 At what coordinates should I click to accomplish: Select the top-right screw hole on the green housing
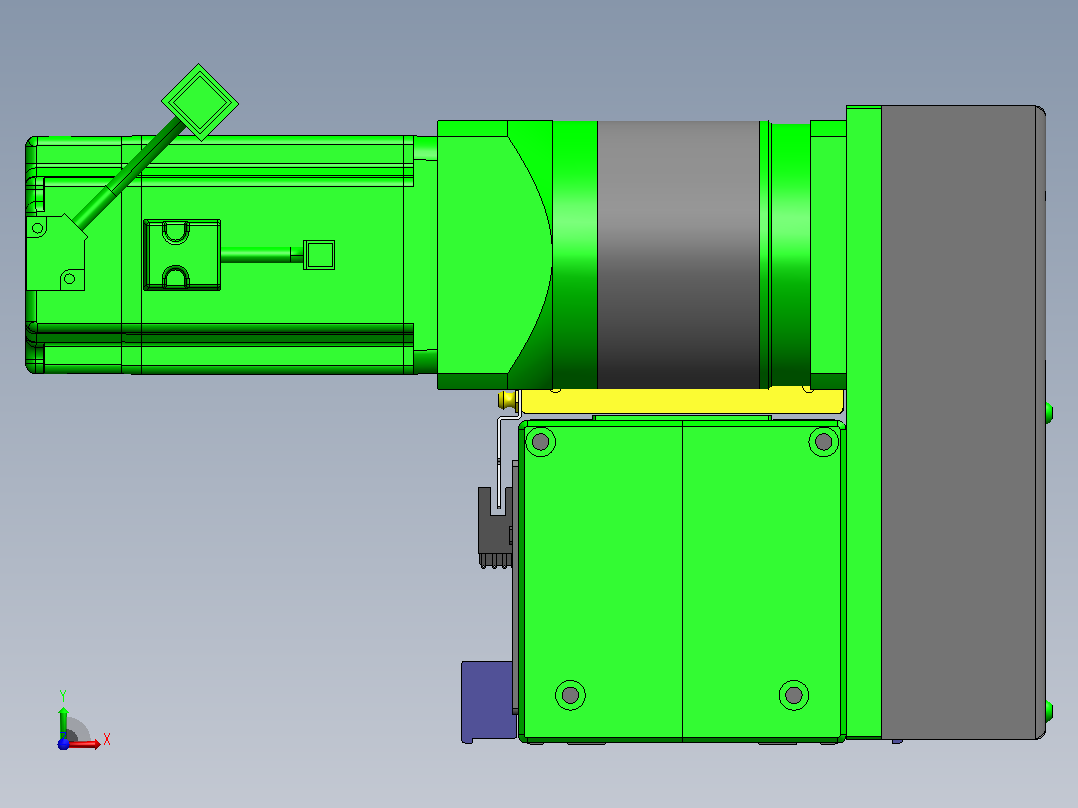(x=824, y=441)
